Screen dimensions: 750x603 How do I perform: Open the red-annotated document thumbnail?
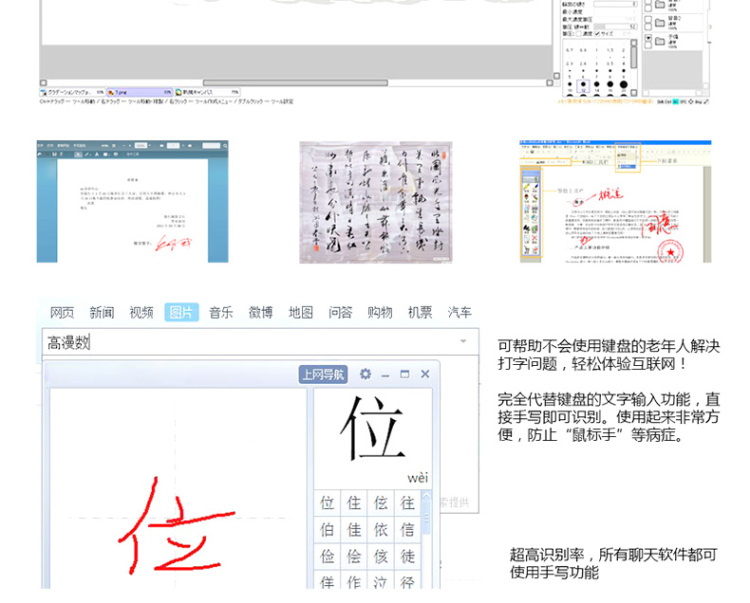pos(615,202)
